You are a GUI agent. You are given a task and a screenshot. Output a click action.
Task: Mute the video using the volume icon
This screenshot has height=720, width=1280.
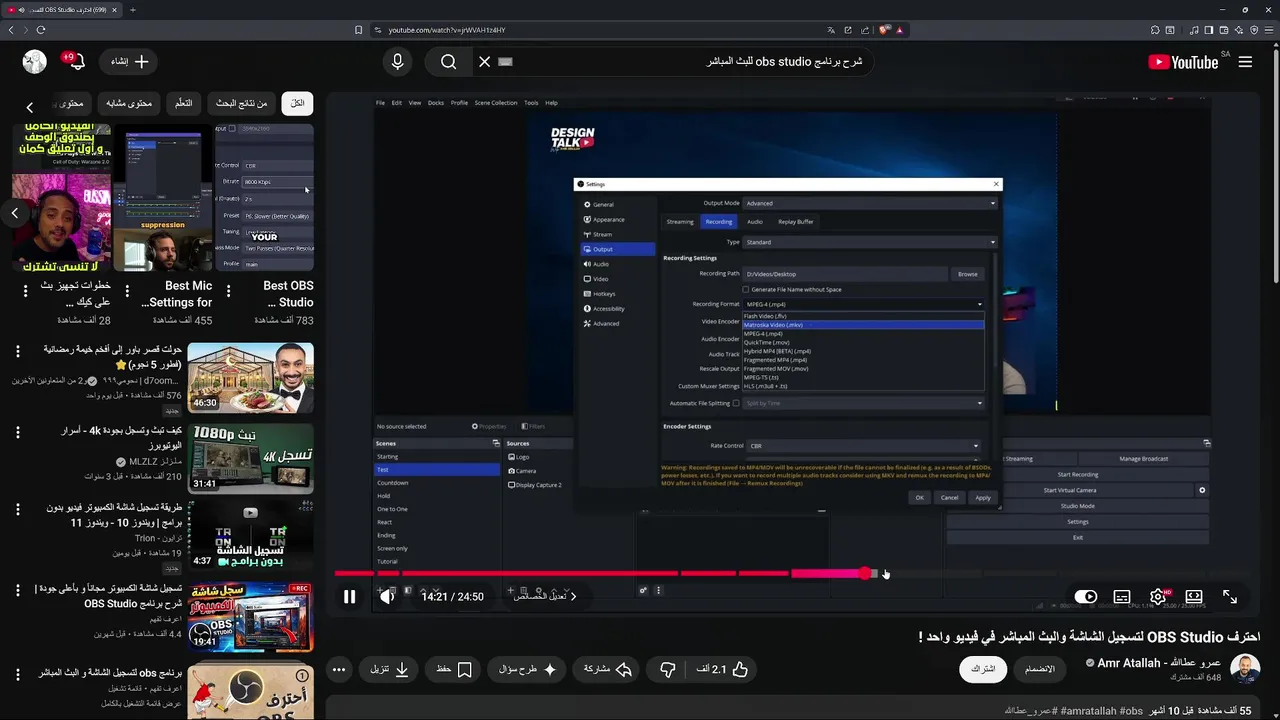387,597
